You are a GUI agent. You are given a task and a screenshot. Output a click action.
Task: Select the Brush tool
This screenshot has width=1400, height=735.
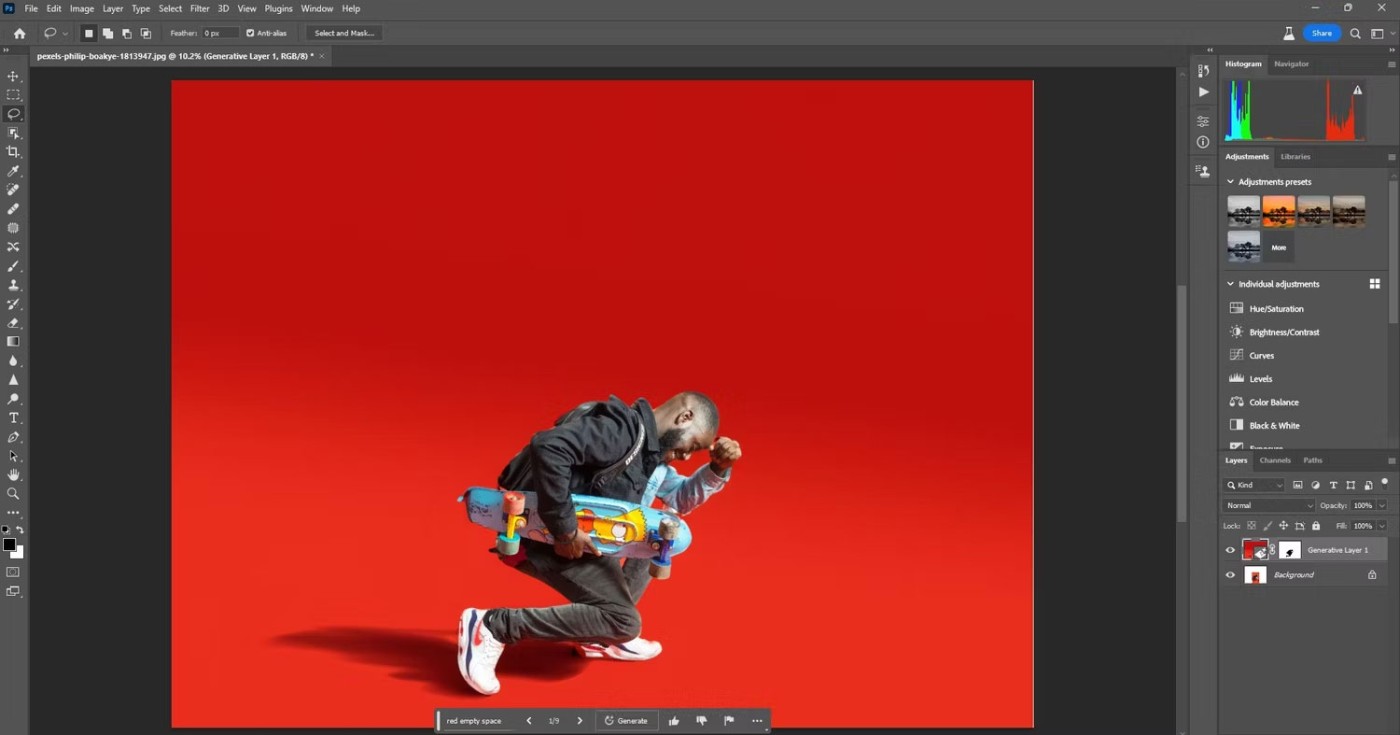pyautogui.click(x=13, y=266)
